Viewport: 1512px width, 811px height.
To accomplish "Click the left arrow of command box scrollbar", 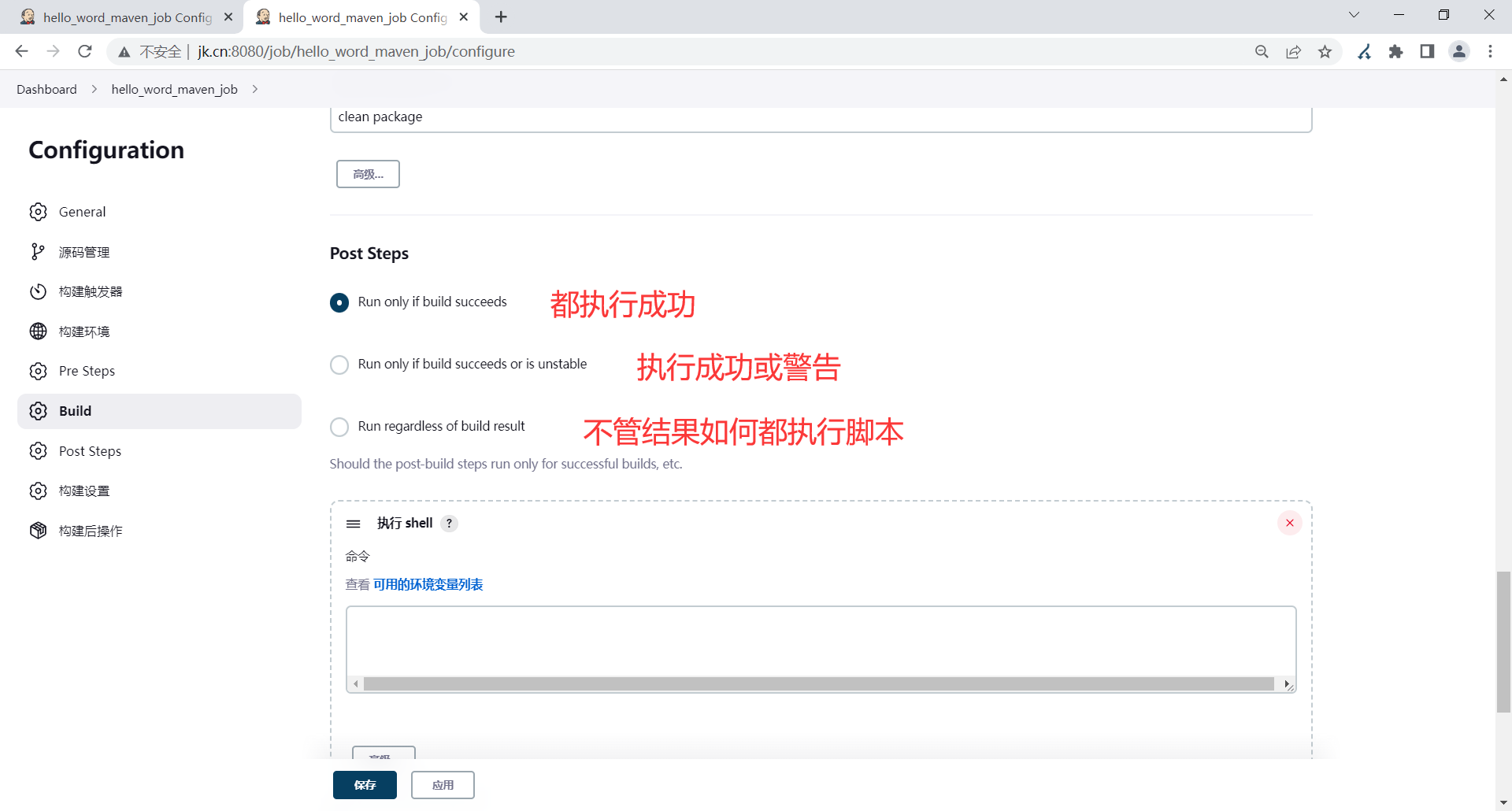I will click(x=356, y=684).
